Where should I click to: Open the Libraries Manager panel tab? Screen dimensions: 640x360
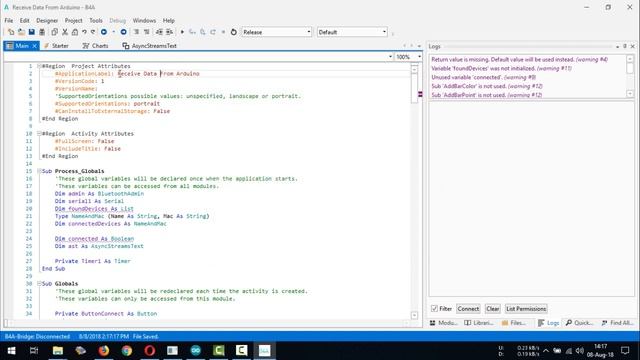click(479, 323)
